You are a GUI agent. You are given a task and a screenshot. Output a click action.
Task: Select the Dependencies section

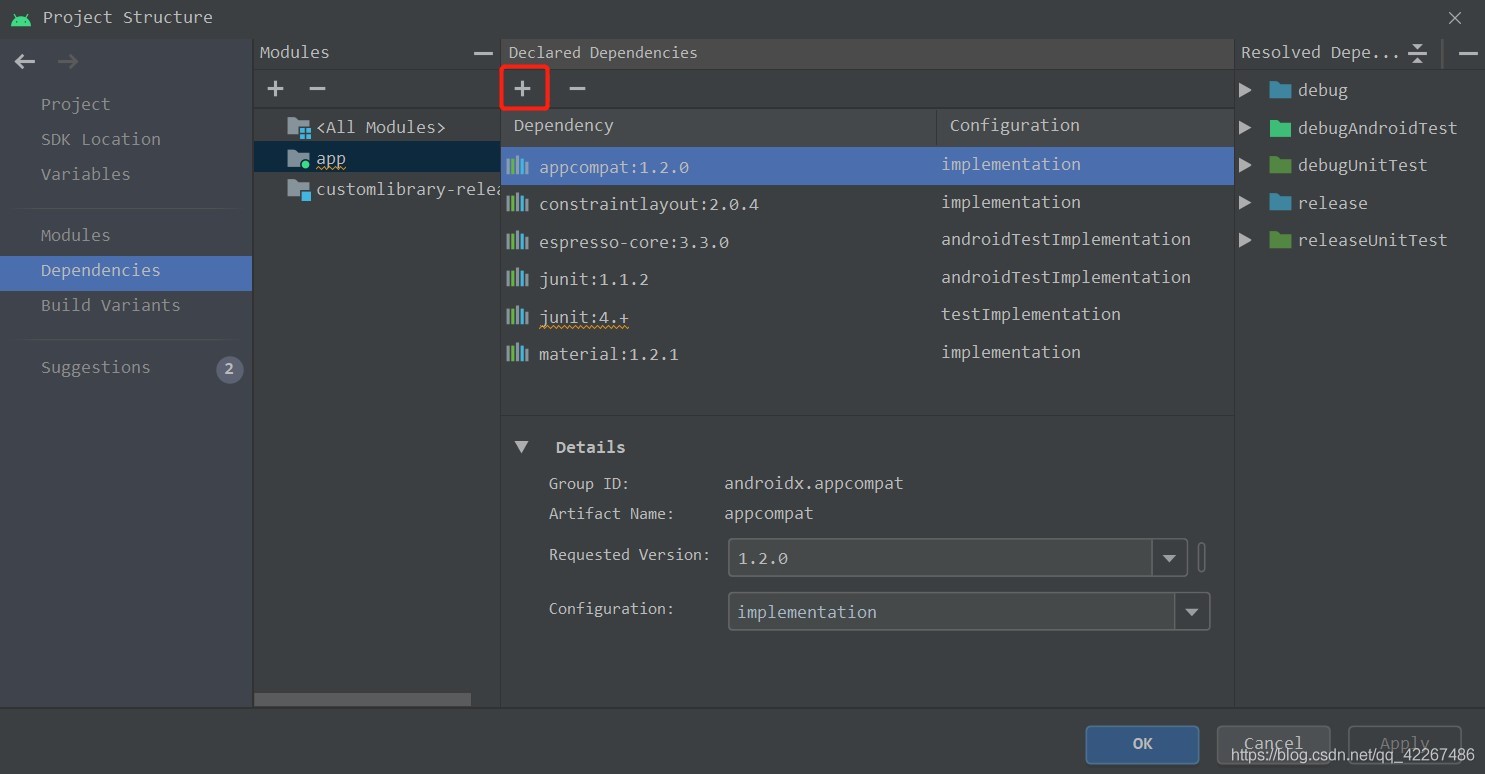pyautogui.click(x=126, y=271)
